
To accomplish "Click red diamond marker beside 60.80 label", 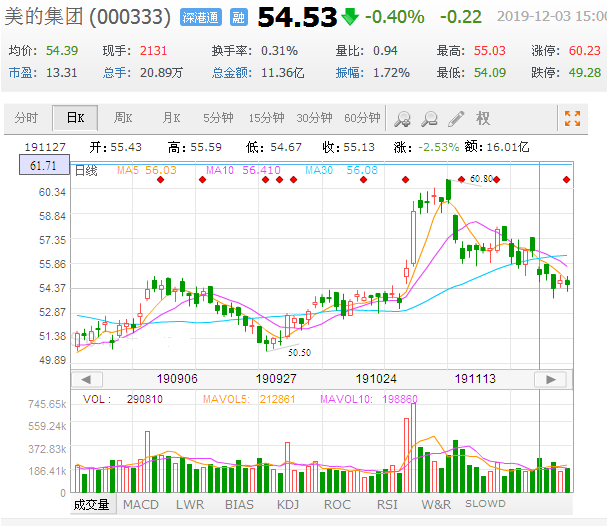I will pos(496,180).
